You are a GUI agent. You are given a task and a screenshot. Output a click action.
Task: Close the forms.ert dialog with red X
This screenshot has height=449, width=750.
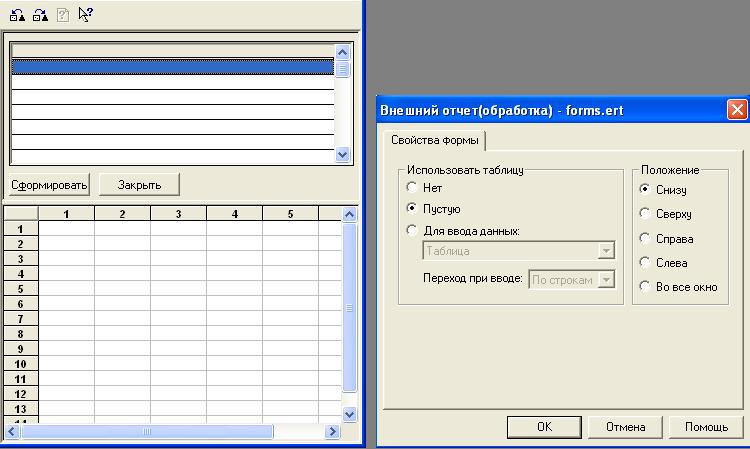pyautogui.click(x=736, y=110)
